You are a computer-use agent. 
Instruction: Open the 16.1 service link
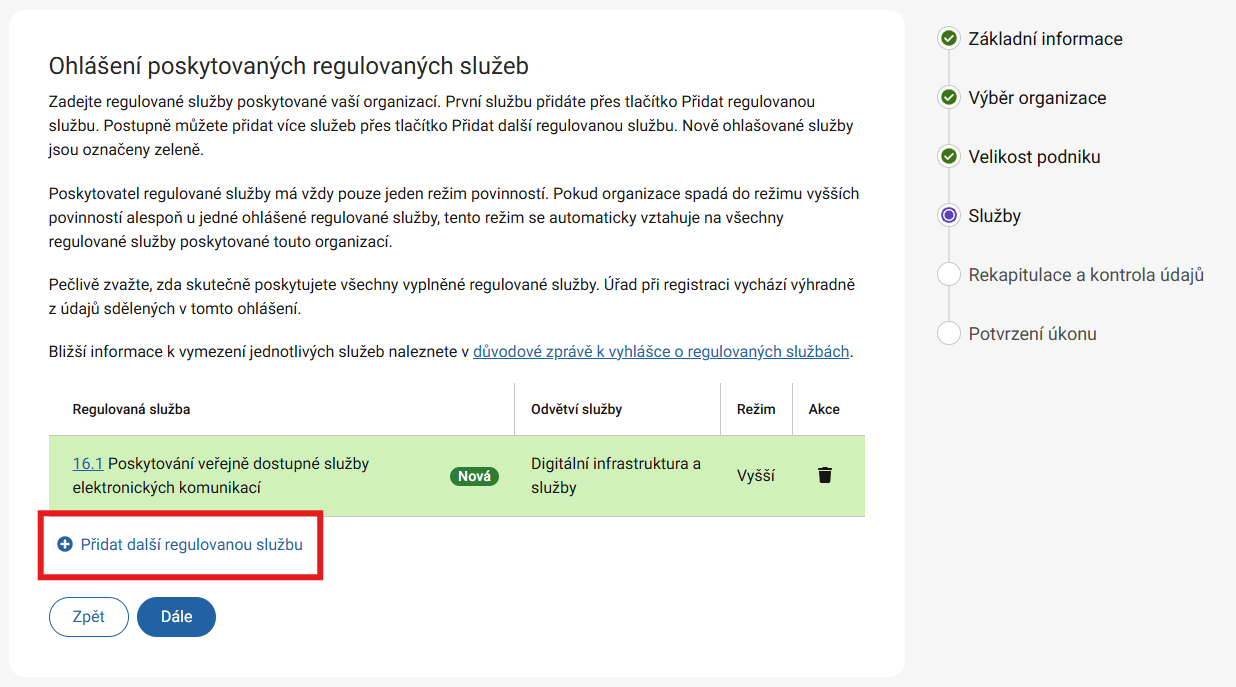[x=88, y=464]
